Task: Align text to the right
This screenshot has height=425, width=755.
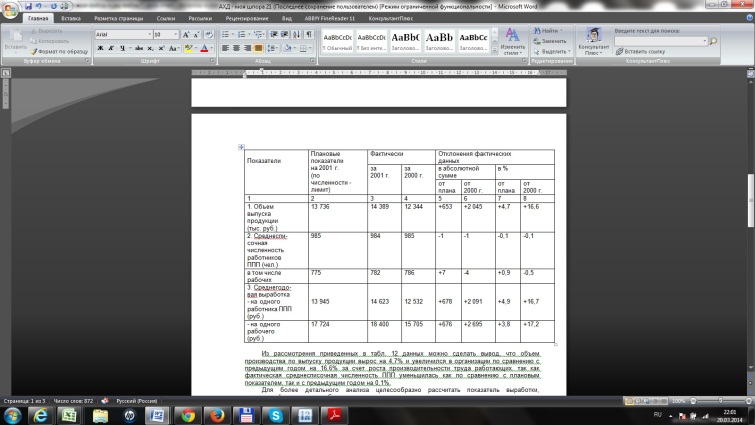Action: click(247, 48)
